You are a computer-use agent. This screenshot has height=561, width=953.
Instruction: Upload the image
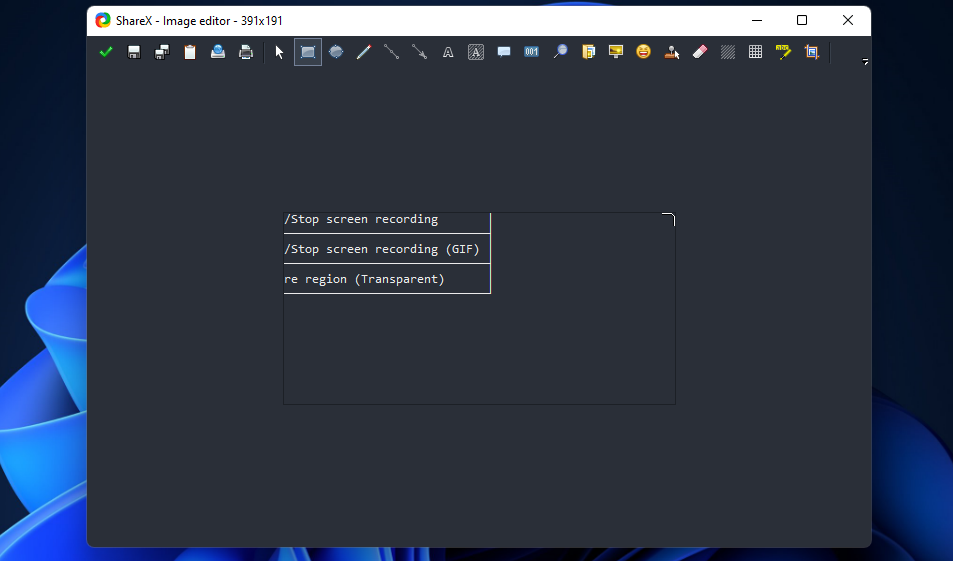tap(218, 52)
